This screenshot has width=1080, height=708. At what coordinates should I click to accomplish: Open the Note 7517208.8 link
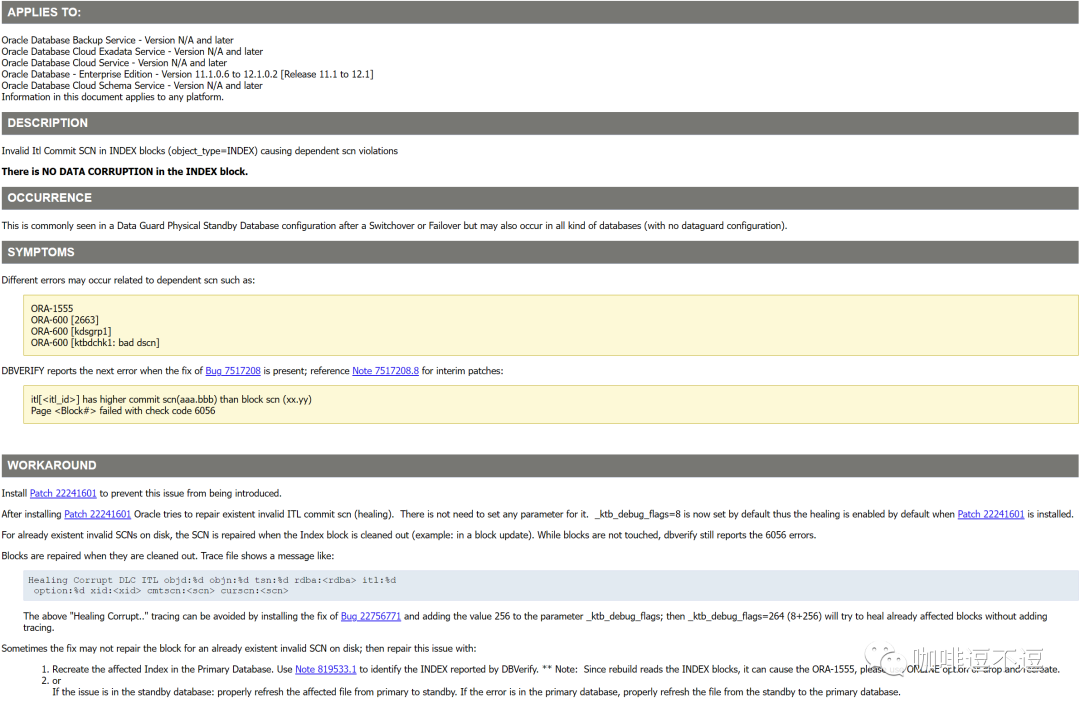[x=385, y=371]
